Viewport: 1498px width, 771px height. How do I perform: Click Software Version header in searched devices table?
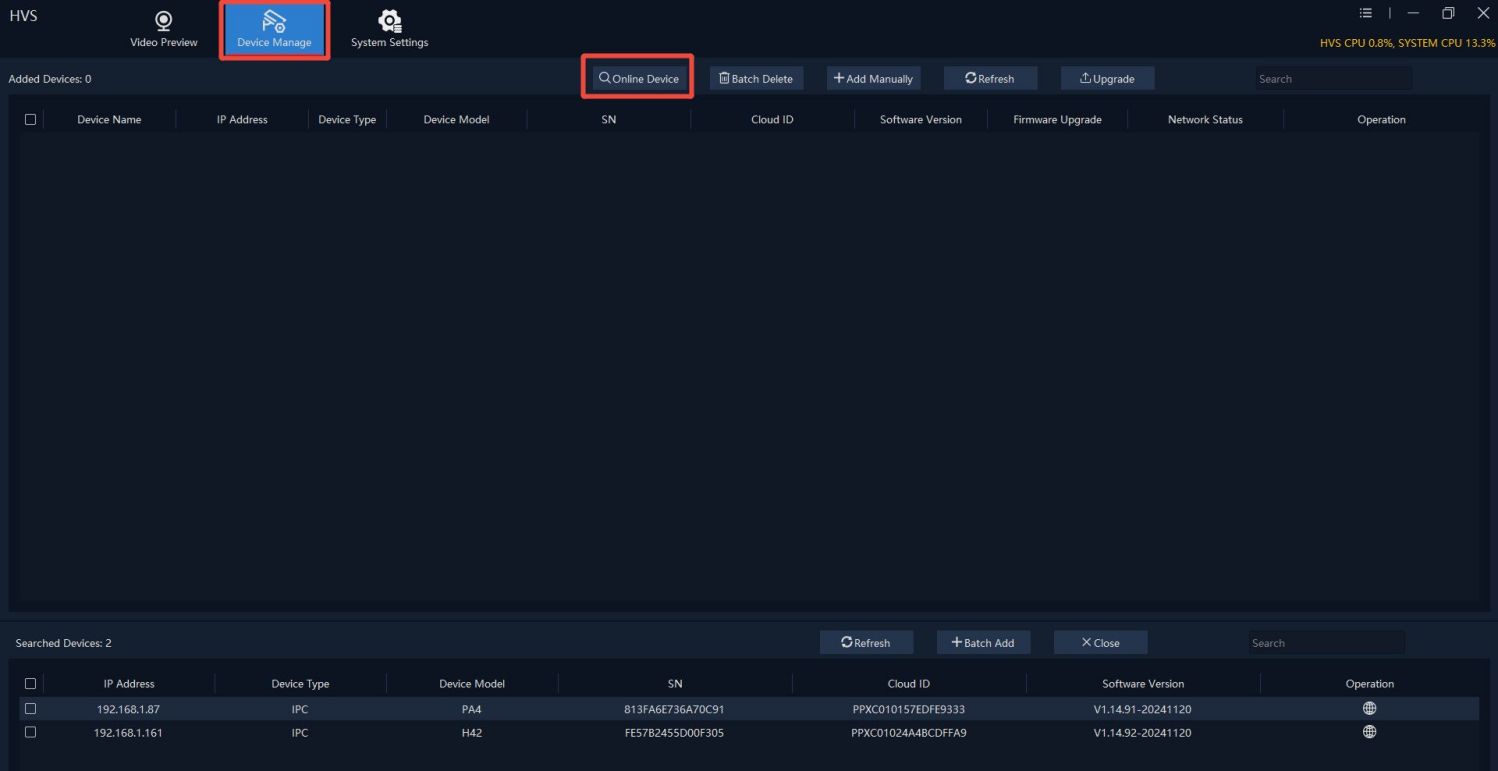click(1143, 683)
